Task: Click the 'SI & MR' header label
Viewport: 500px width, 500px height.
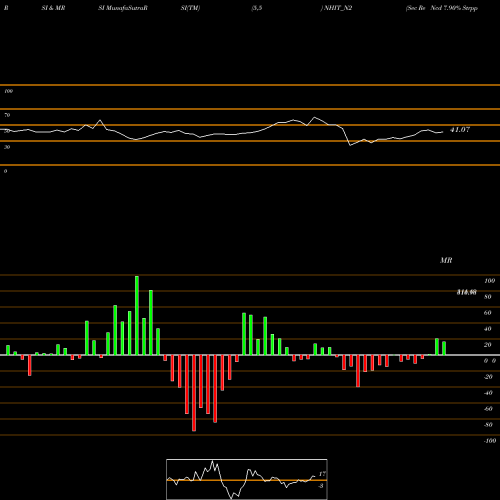Action: pyautogui.click(x=53, y=8)
